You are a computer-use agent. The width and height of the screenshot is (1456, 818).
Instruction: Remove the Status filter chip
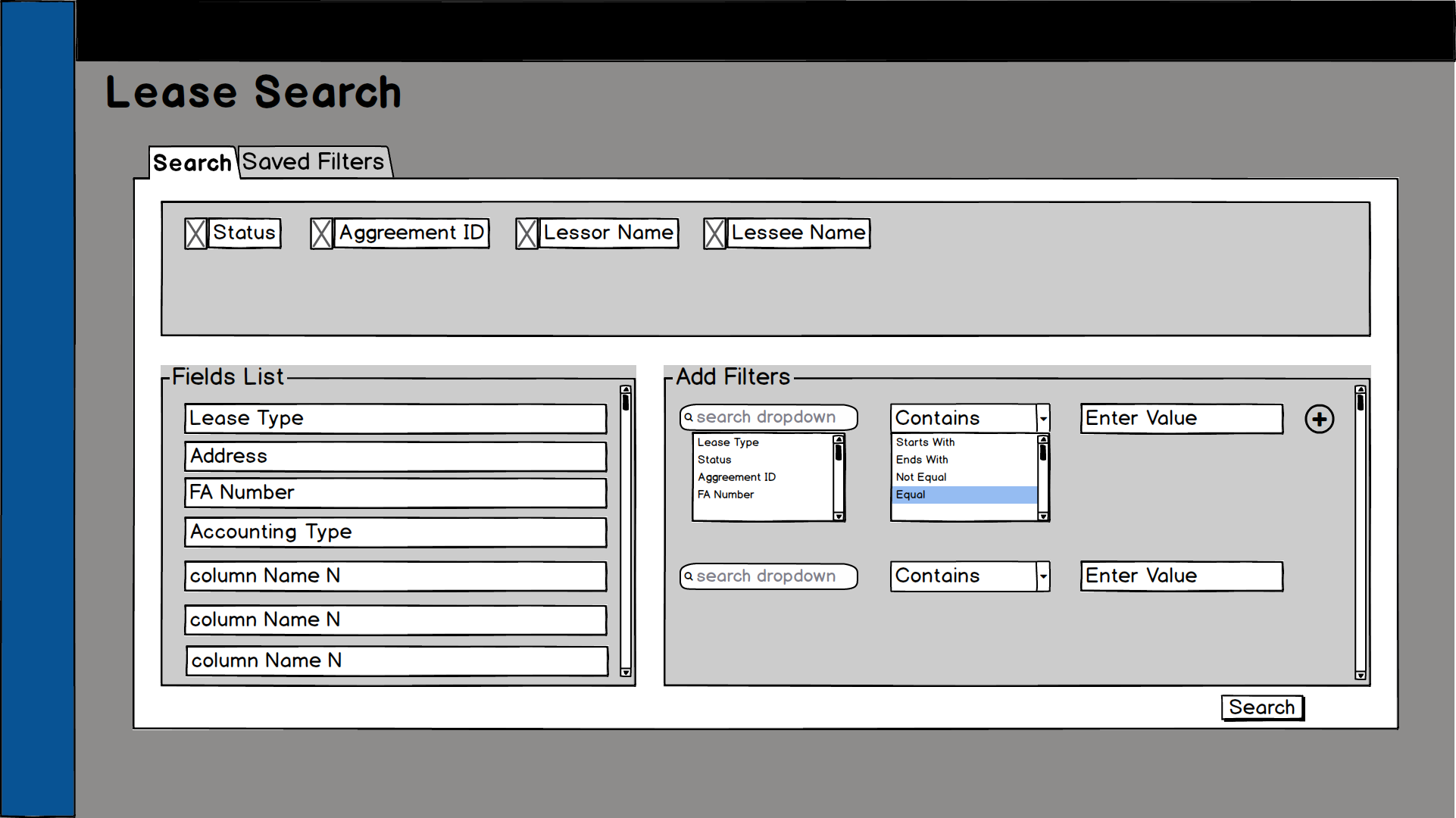pos(195,233)
